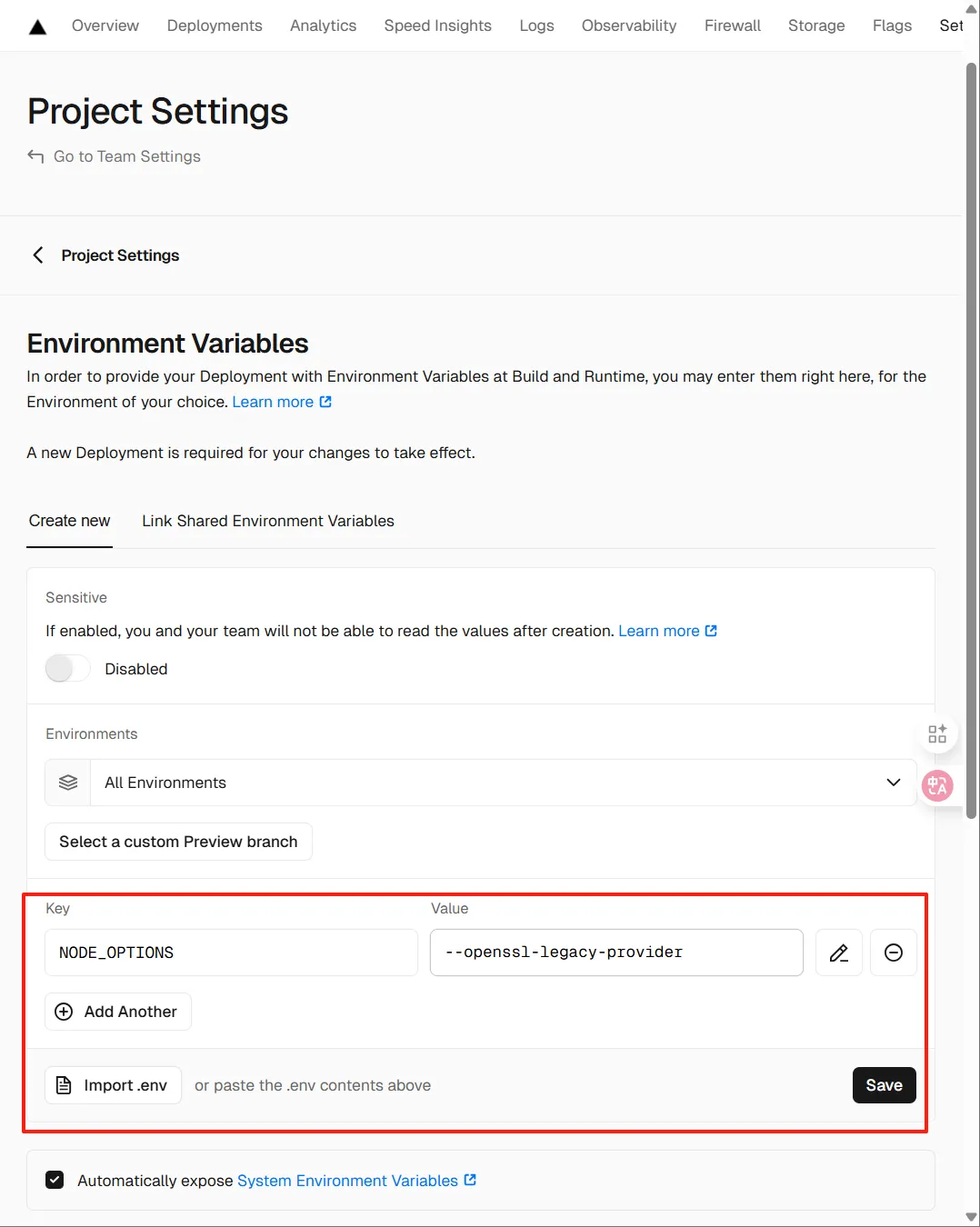Image resolution: width=980 pixels, height=1227 pixels.
Task: Remove the NODE_OPTIONS variable row
Action: click(893, 953)
